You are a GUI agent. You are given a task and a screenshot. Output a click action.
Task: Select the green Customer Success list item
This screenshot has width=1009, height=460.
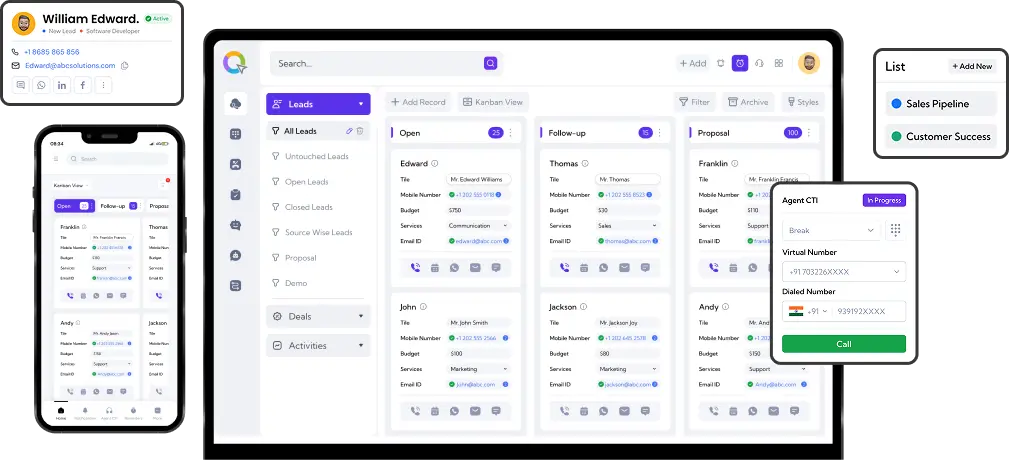(940, 137)
